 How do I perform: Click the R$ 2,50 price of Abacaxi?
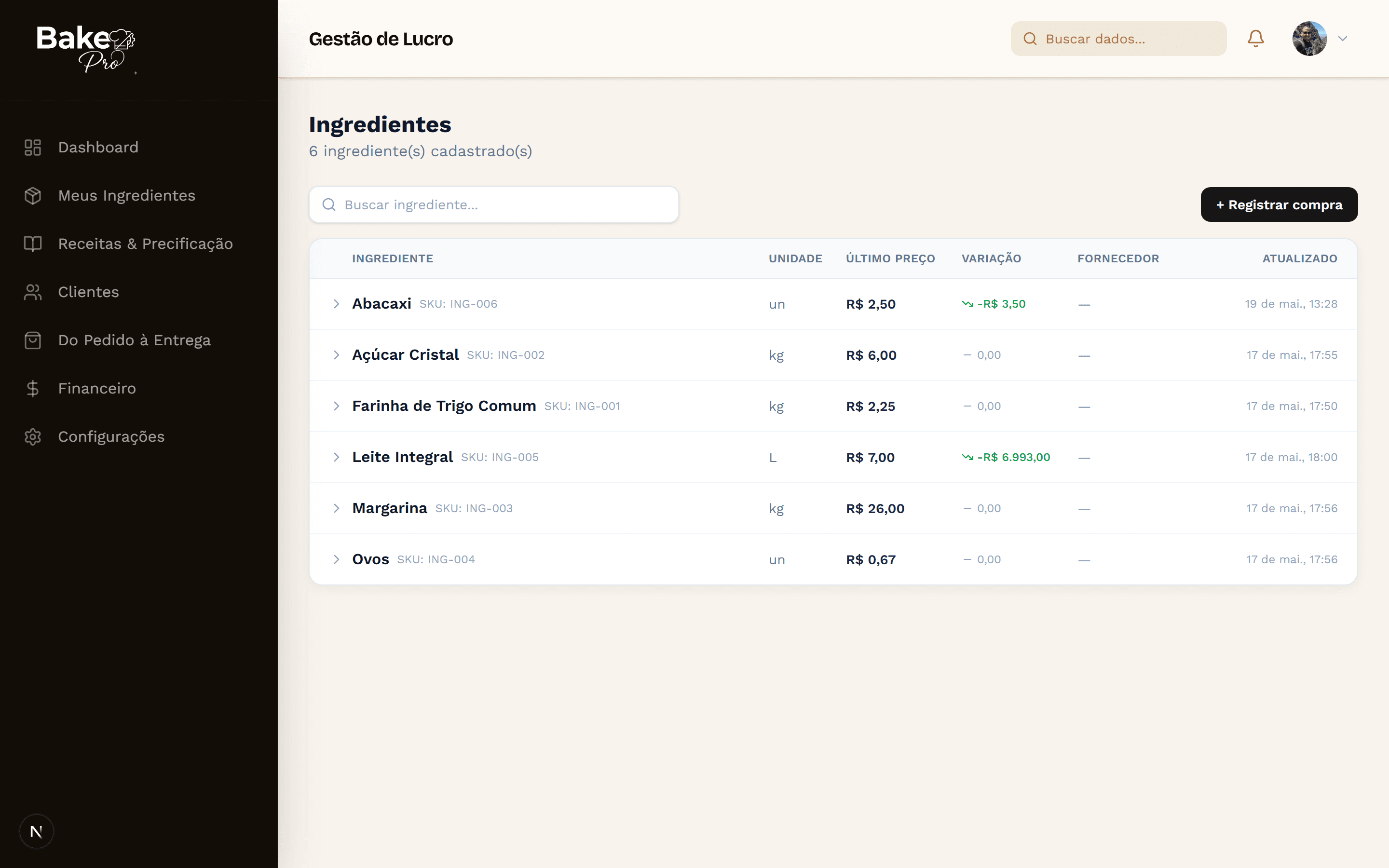pyautogui.click(x=871, y=304)
